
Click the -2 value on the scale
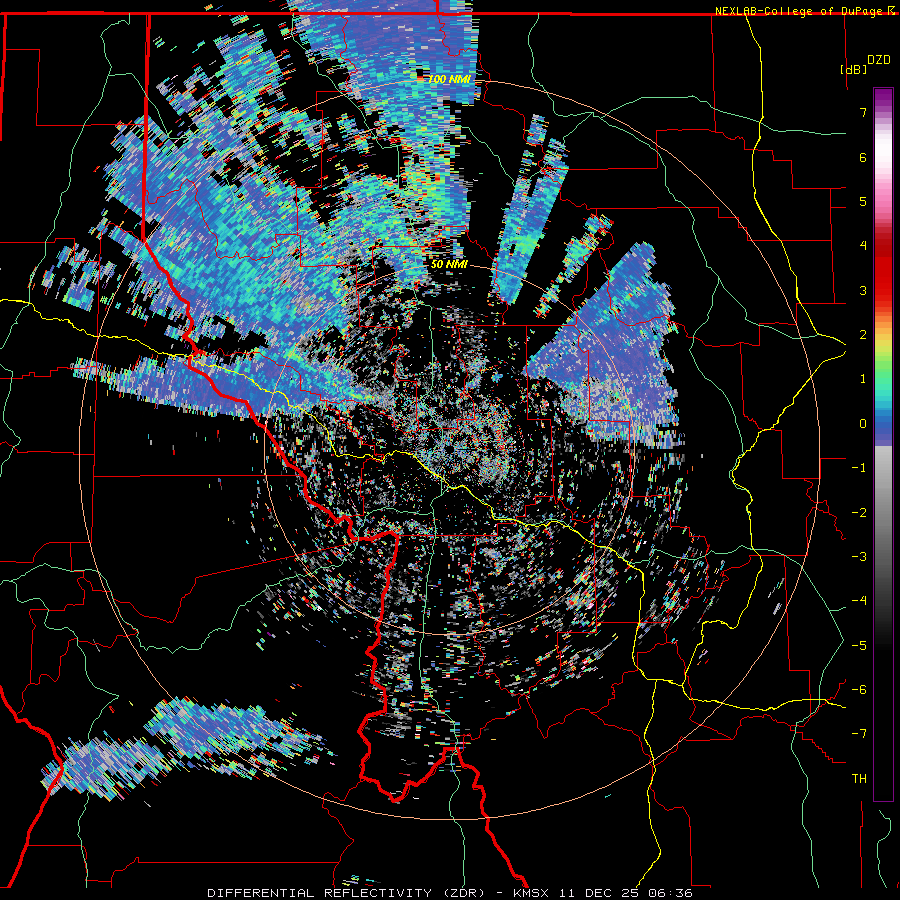tap(859, 512)
